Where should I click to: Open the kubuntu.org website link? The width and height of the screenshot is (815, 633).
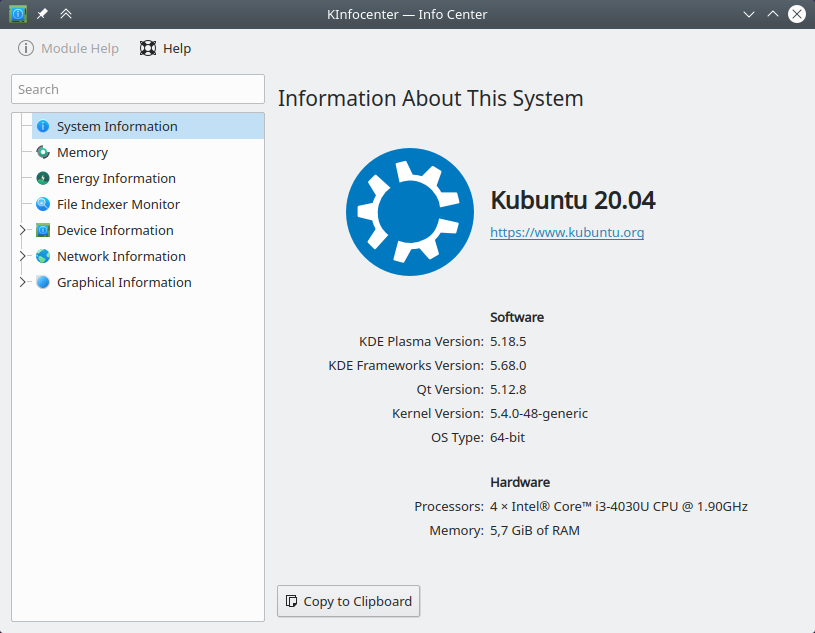pos(566,233)
